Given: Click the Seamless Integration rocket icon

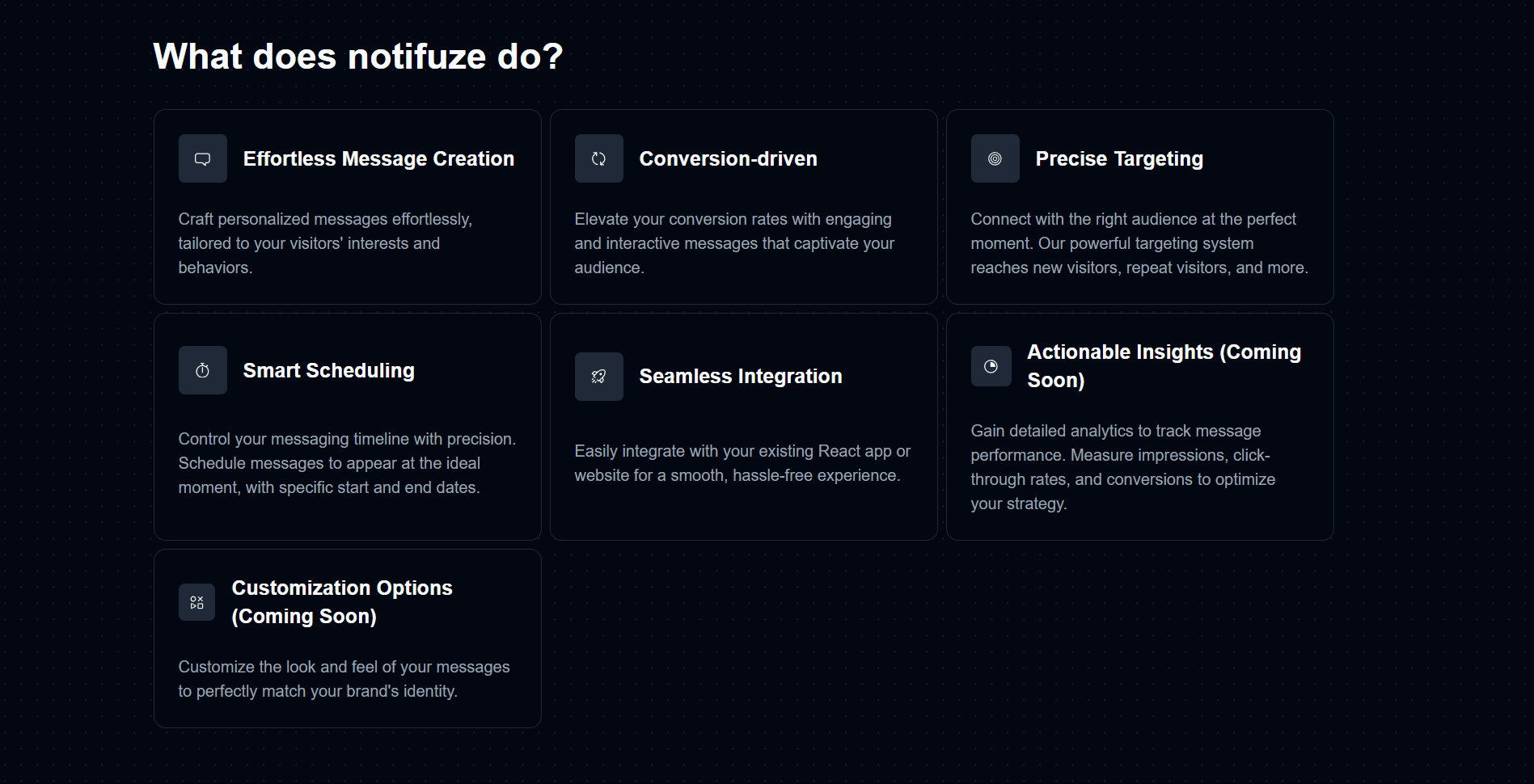Looking at the screenshot, I should (x=599, y=377).
